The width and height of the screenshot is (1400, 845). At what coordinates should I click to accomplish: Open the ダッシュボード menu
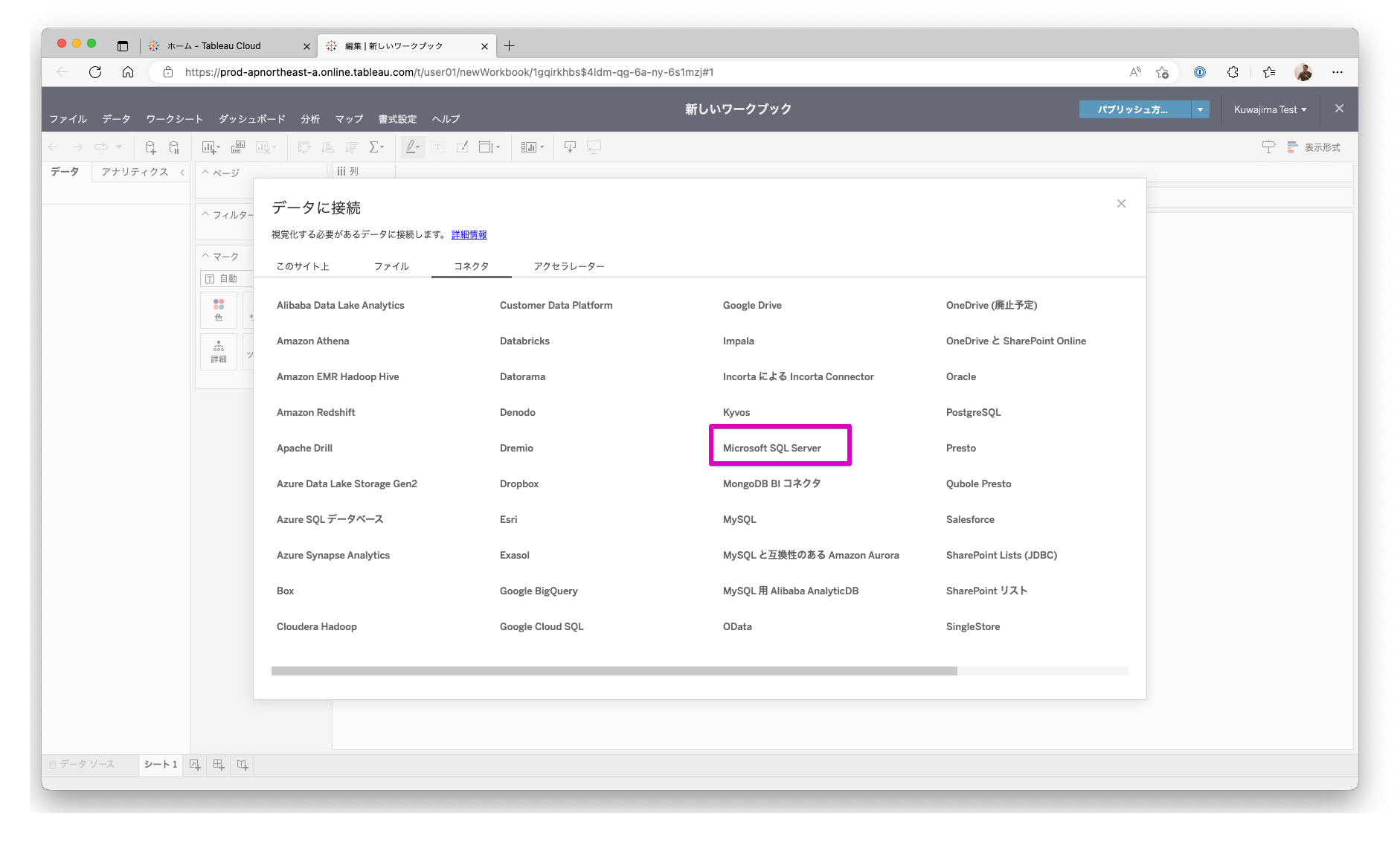click(x=252, y=119)
